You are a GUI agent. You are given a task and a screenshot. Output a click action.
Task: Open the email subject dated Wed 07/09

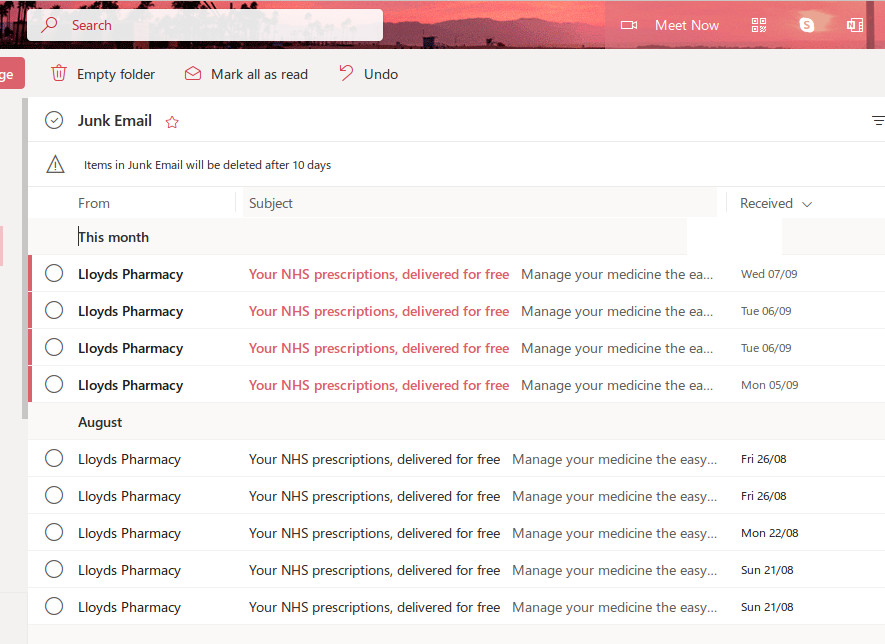point(379,274)
